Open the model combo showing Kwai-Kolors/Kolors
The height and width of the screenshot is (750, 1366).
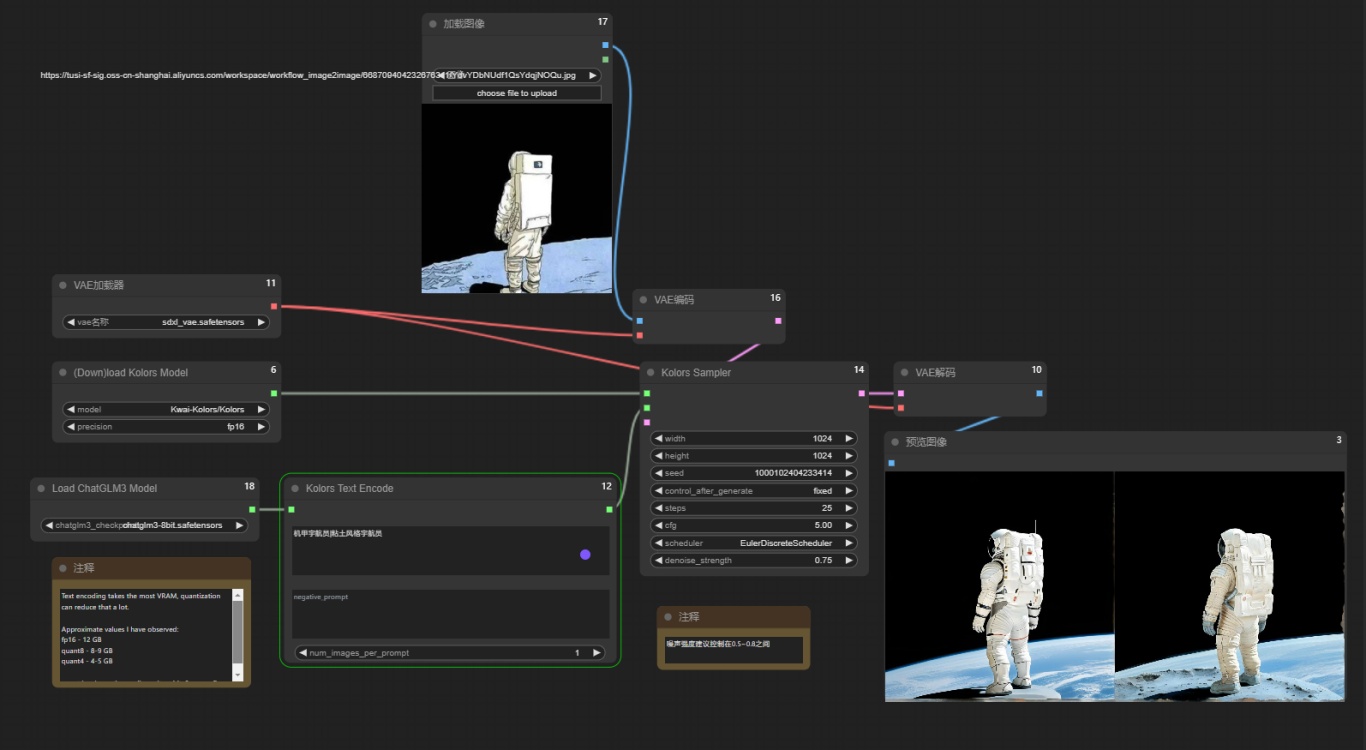coord(166,409)
